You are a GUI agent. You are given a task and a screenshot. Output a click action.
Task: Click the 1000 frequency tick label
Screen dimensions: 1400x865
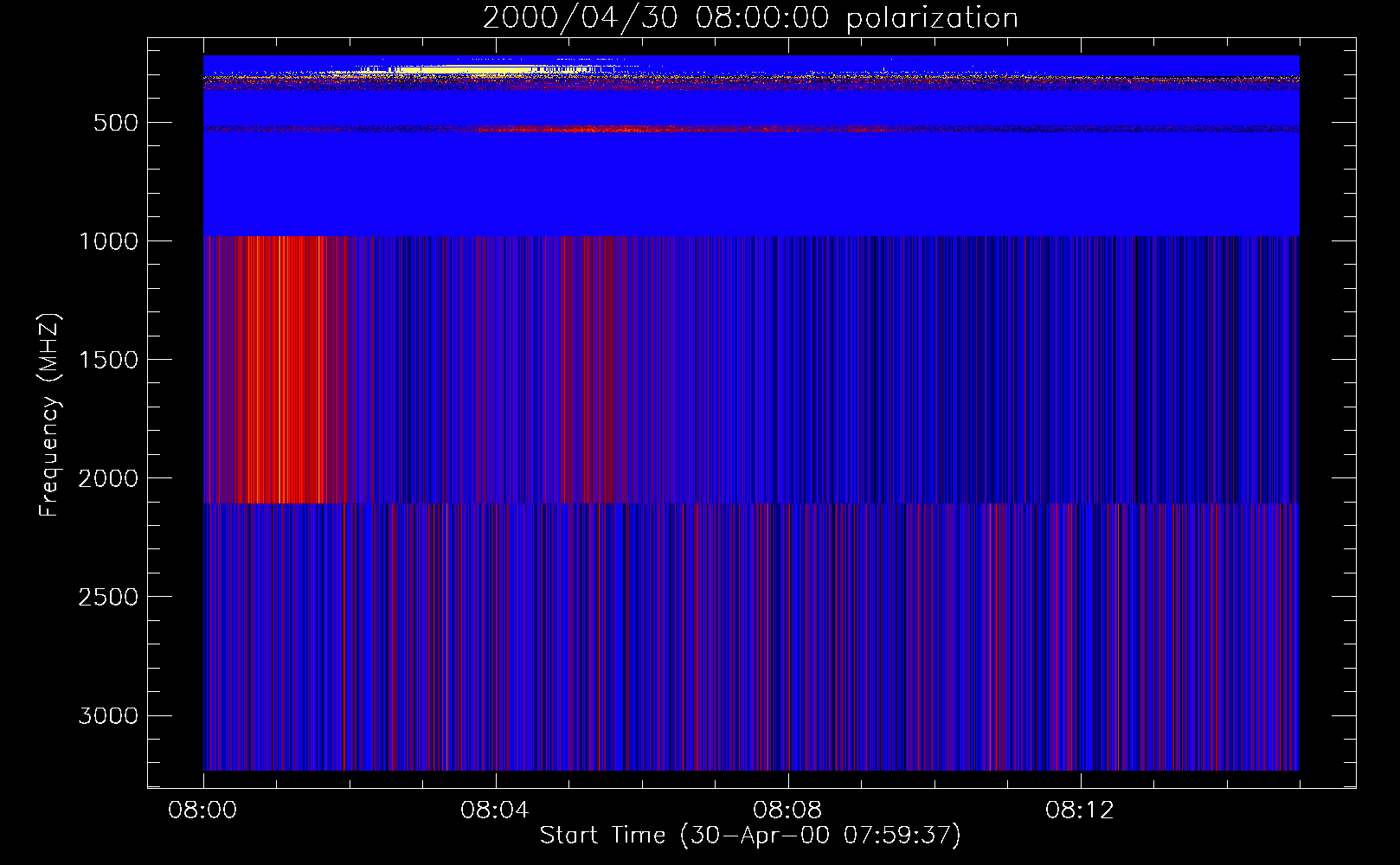point(108,241)
